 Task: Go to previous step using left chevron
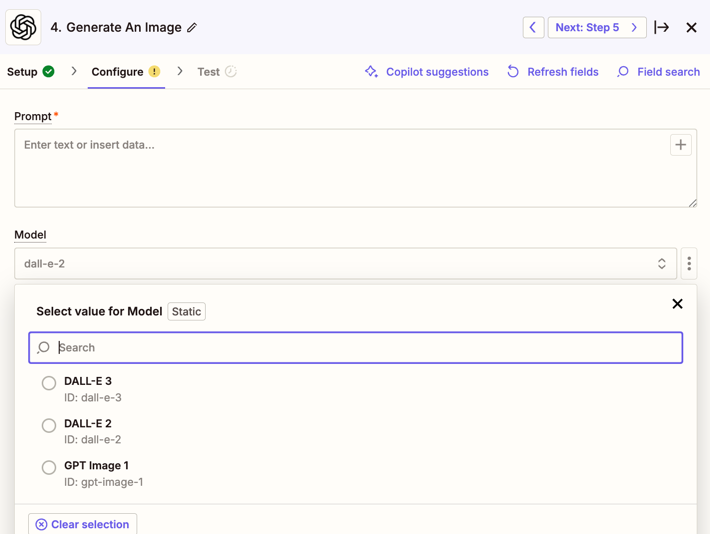coord(533,28)
